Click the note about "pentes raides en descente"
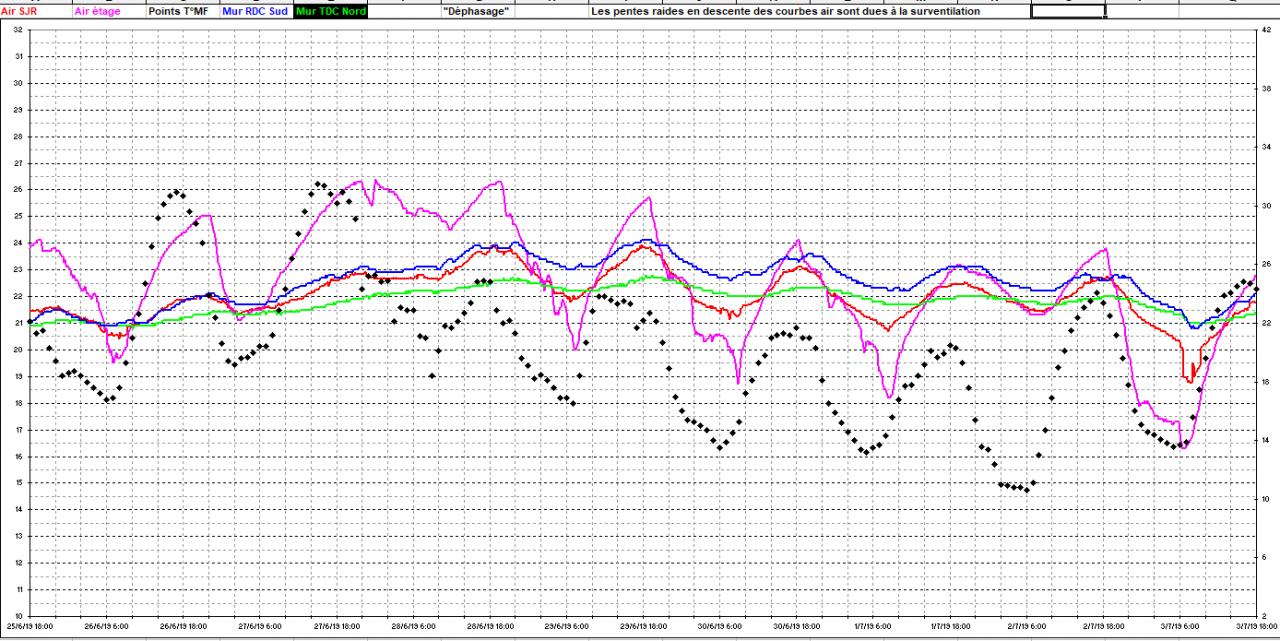The image size is (1280, 641). pos(785,11)
